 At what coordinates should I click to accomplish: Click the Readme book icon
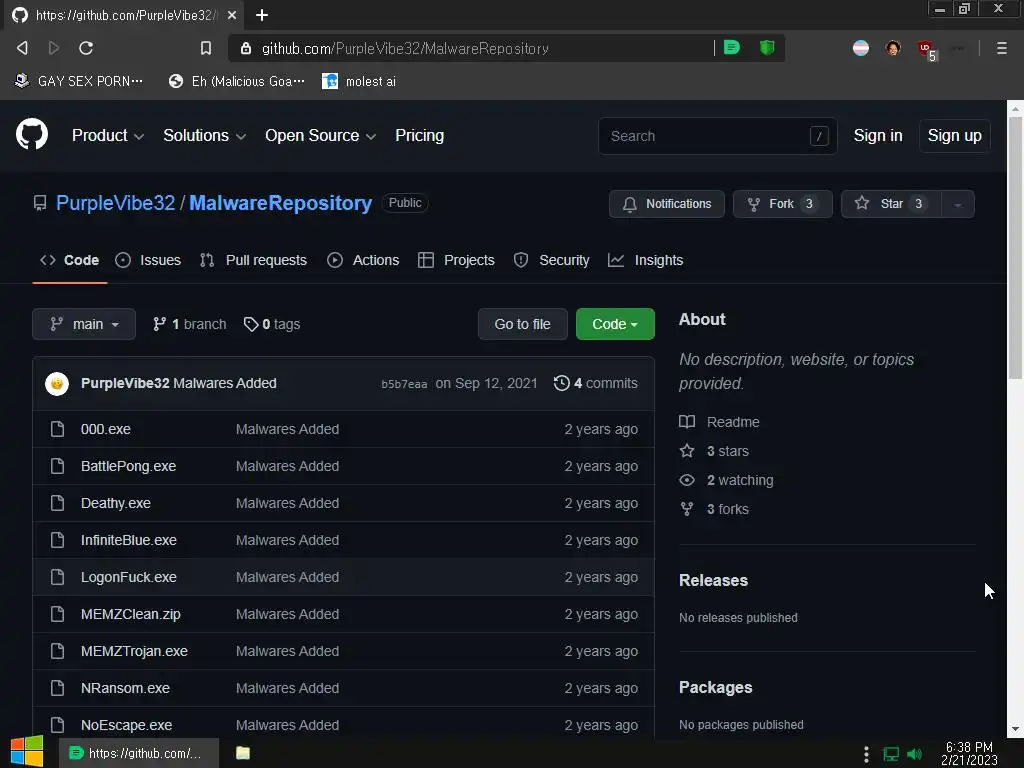point(687,422)
